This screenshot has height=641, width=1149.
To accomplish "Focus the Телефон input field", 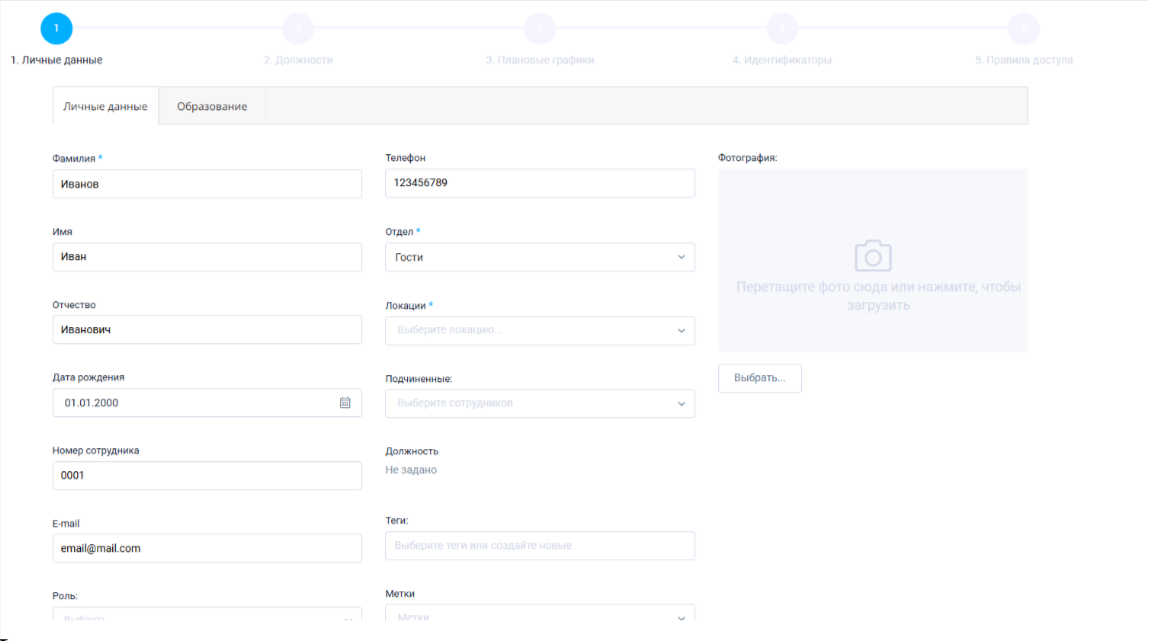I will pyautogui.click(x=539, y=183).
